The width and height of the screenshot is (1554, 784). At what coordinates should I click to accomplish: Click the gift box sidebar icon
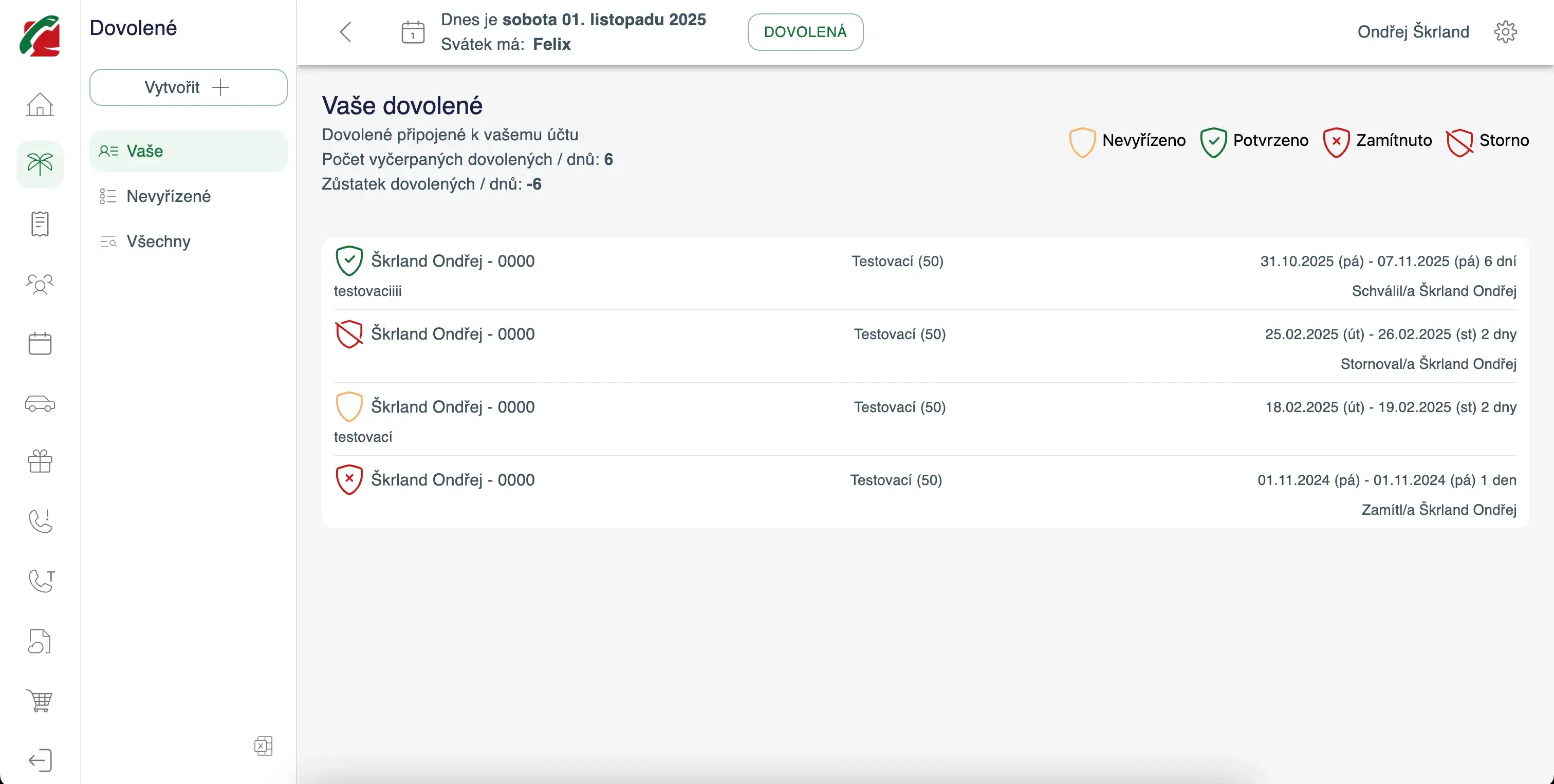coord(40,462)
